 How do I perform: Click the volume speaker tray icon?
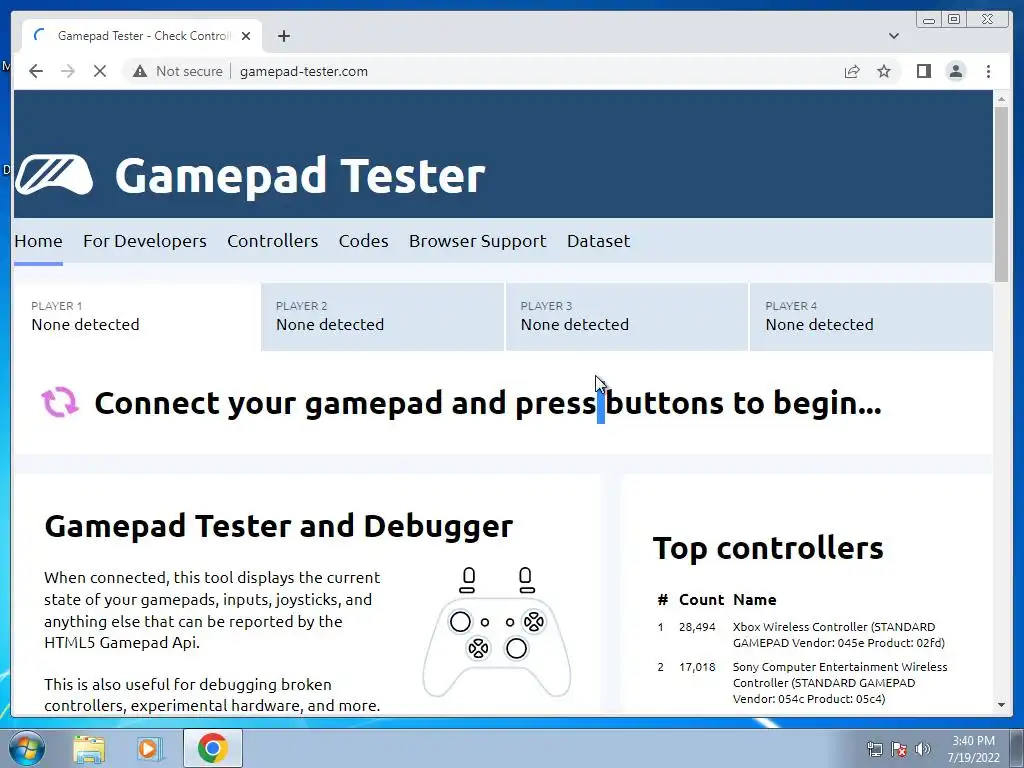(x=922, y=749)
